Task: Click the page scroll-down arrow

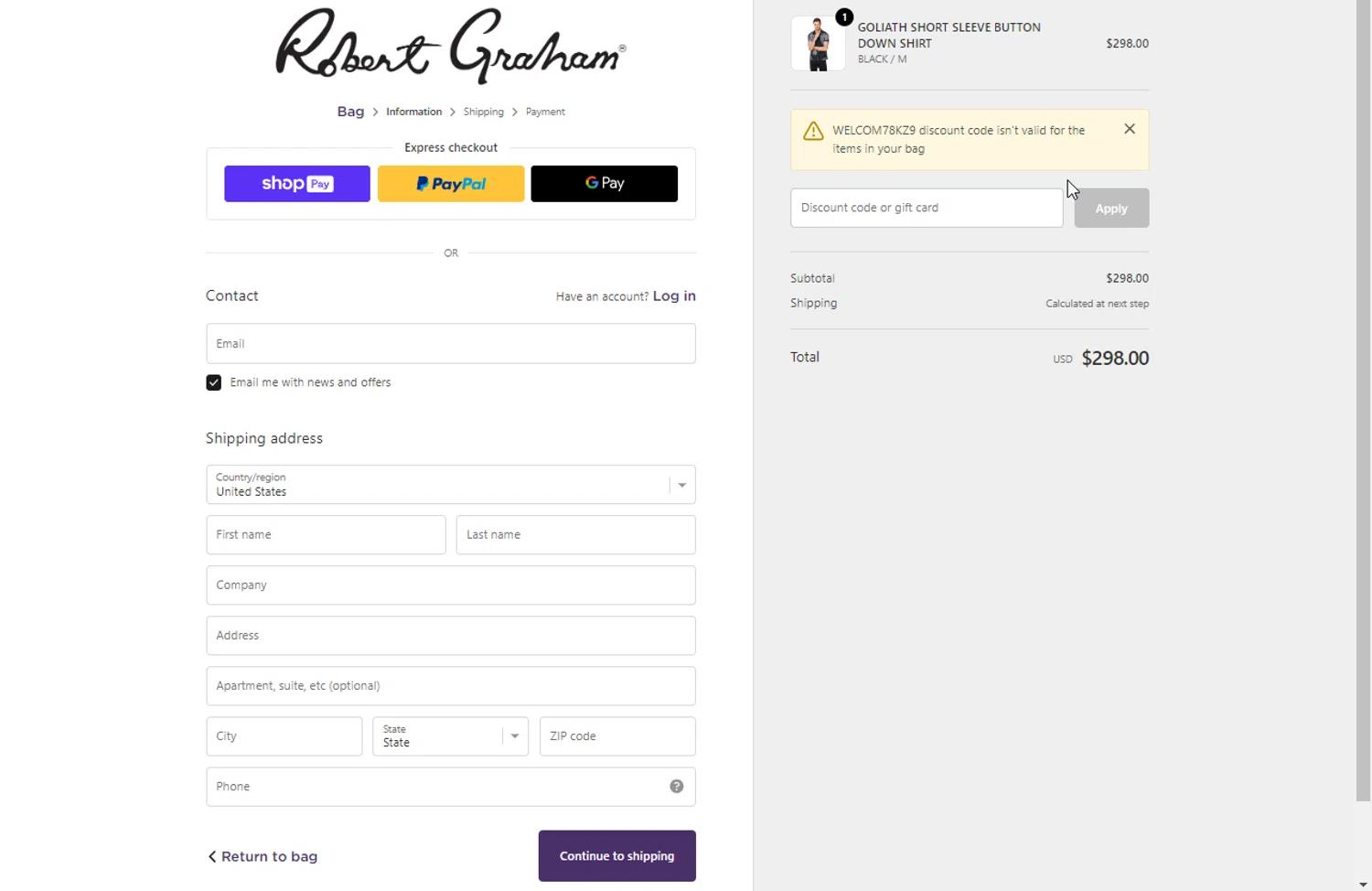Action: 1364,884
